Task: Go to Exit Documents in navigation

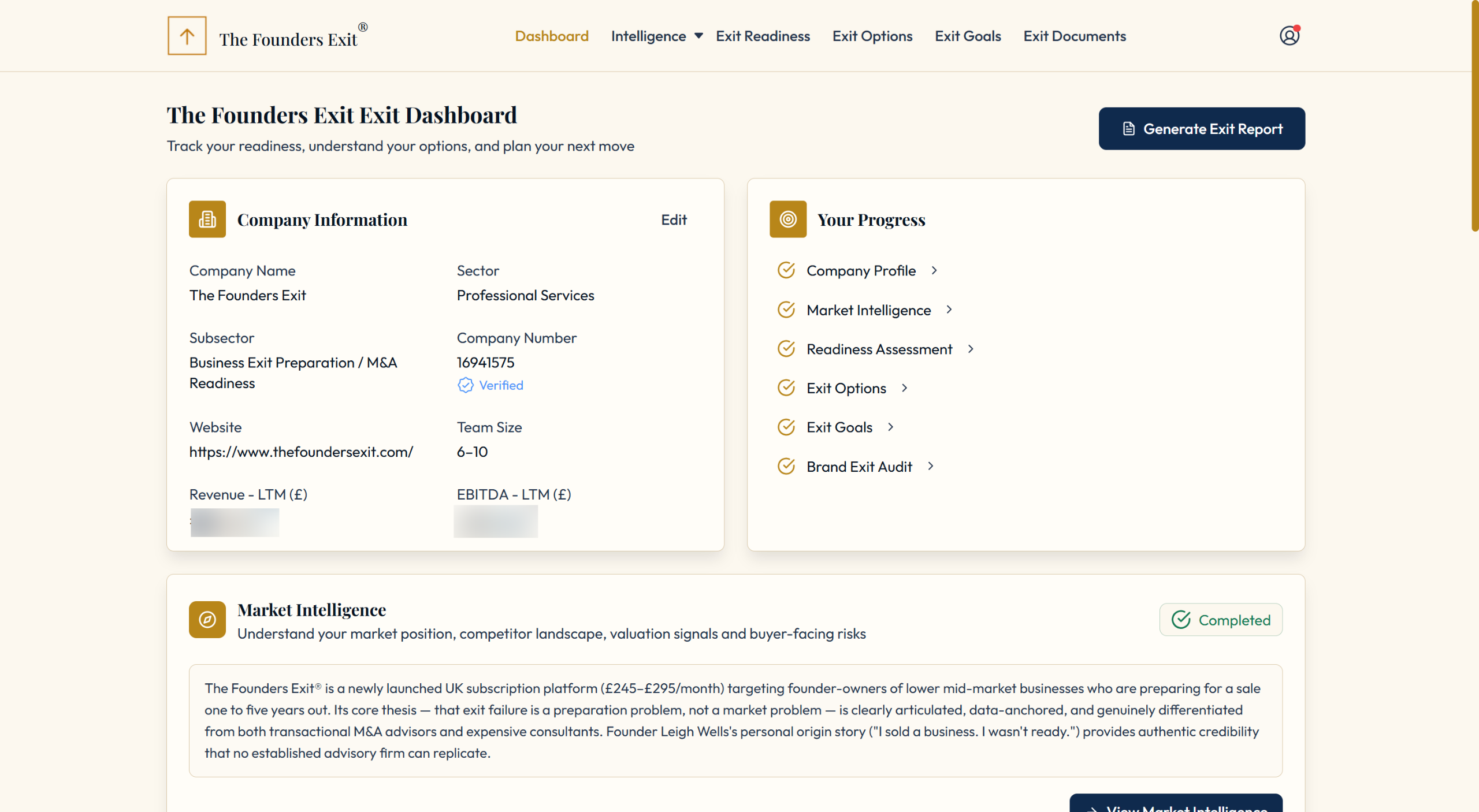Action: 1075,36
